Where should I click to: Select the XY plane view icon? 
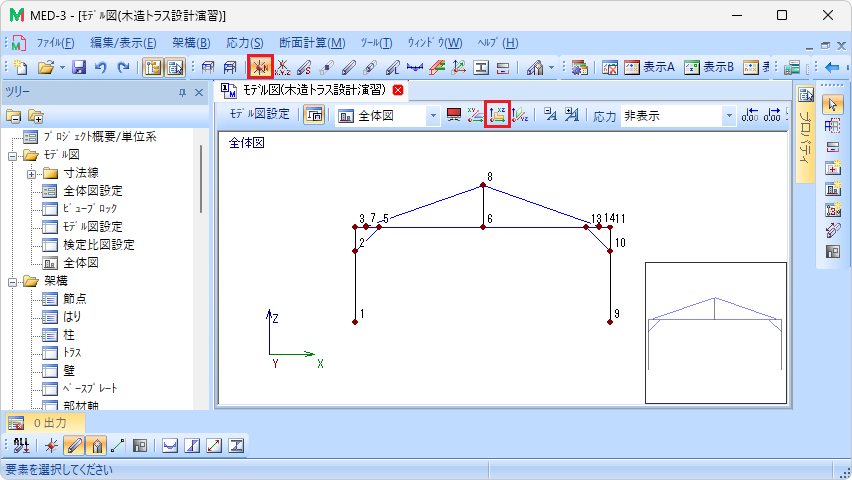tap(475, 115)
